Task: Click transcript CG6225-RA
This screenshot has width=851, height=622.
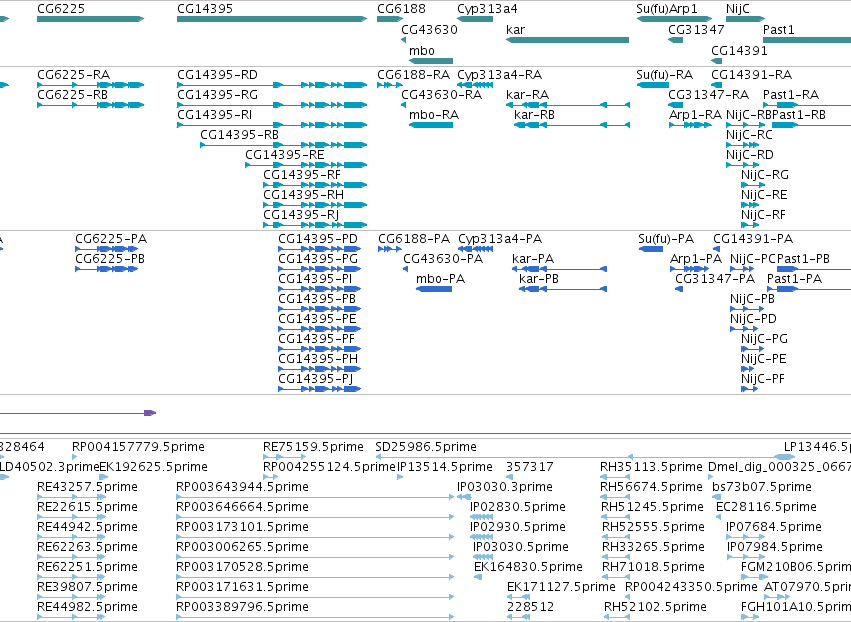Action: pos(74,75)
